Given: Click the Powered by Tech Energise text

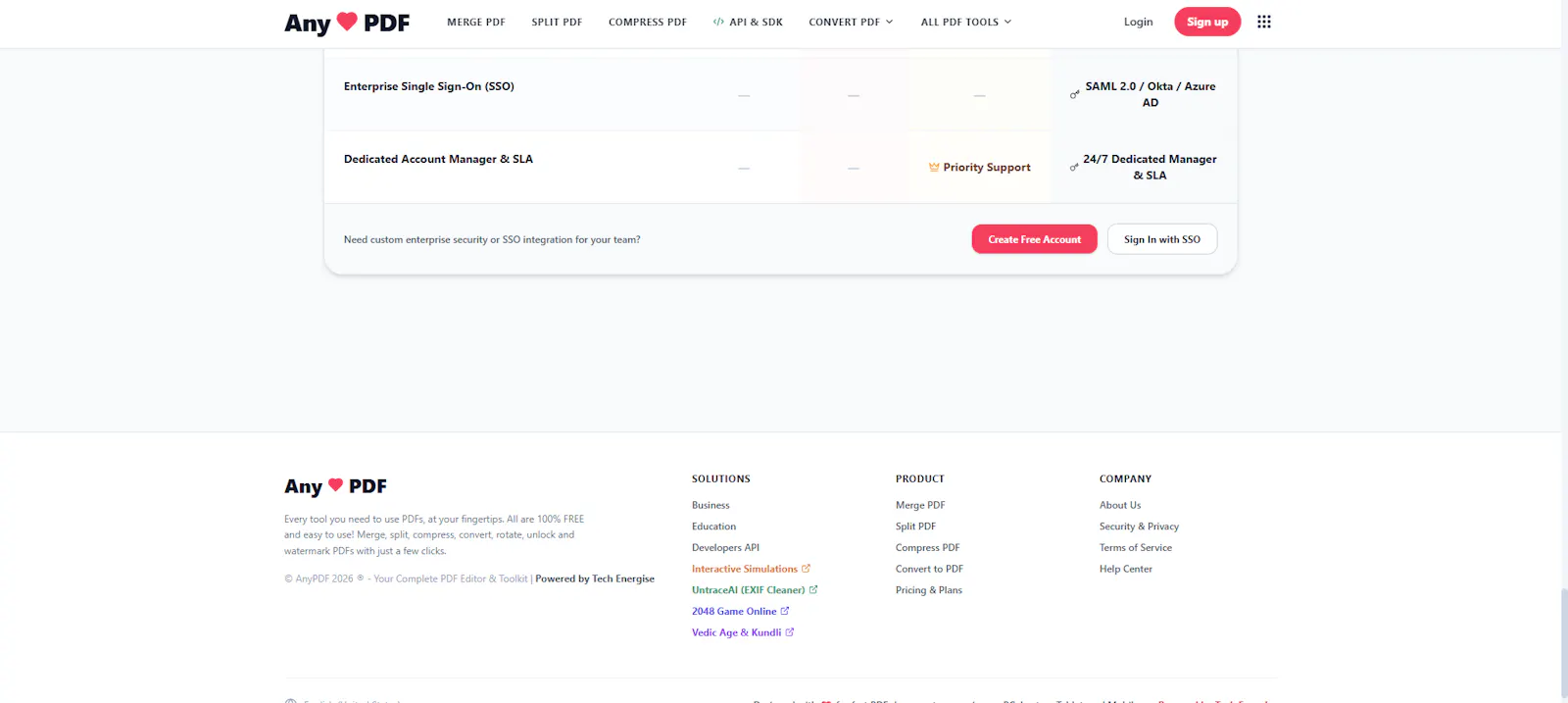Looking at the screenshot, I should point(595,578).
